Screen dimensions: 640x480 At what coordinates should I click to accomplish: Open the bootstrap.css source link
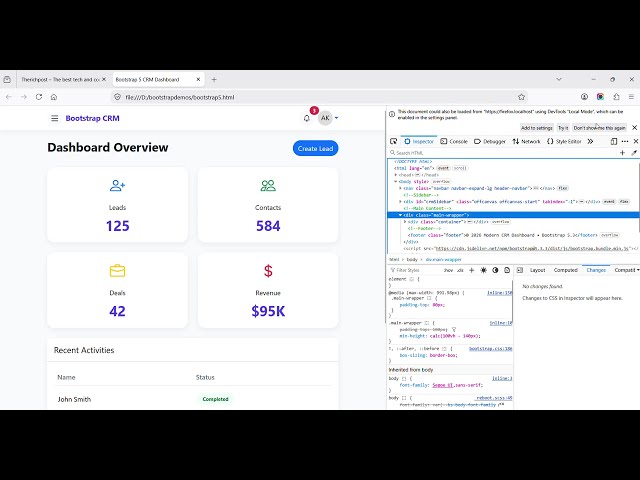[491, 349]
